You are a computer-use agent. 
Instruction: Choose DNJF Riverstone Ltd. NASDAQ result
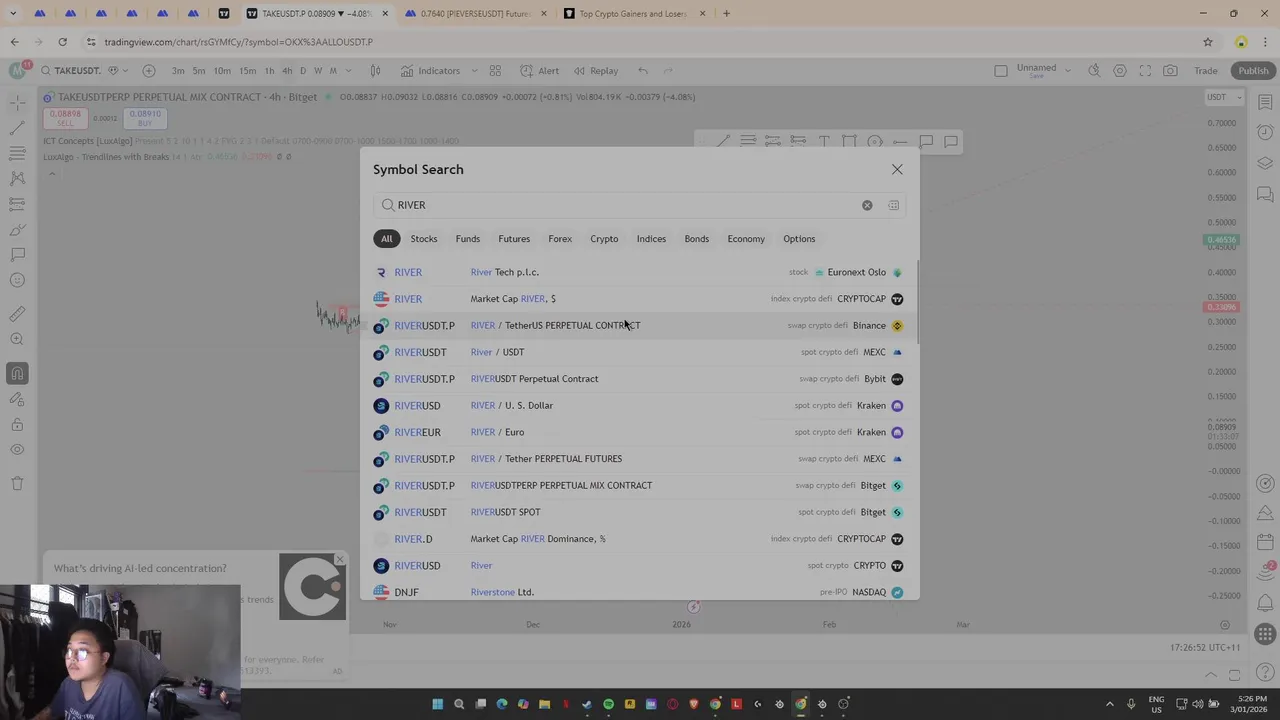(x=638, y=592)
